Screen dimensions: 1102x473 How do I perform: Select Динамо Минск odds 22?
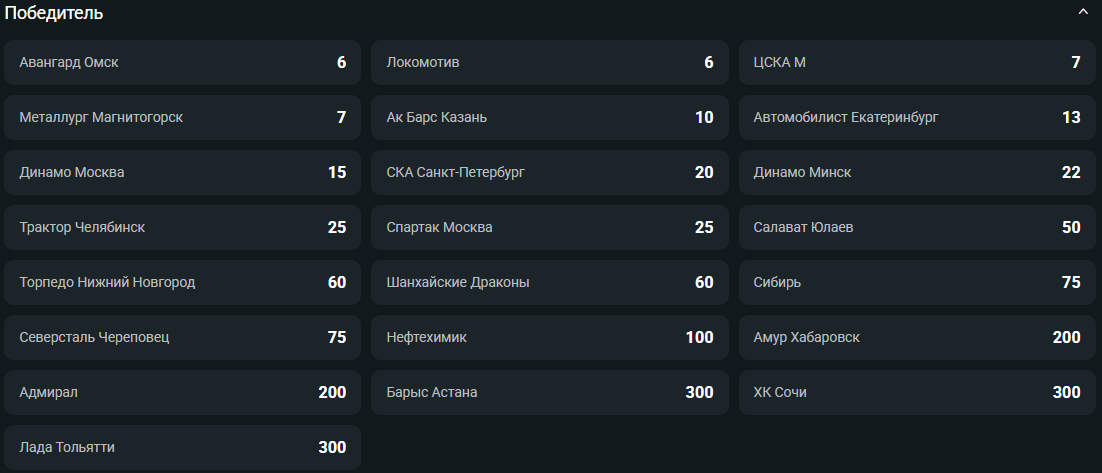917,172
